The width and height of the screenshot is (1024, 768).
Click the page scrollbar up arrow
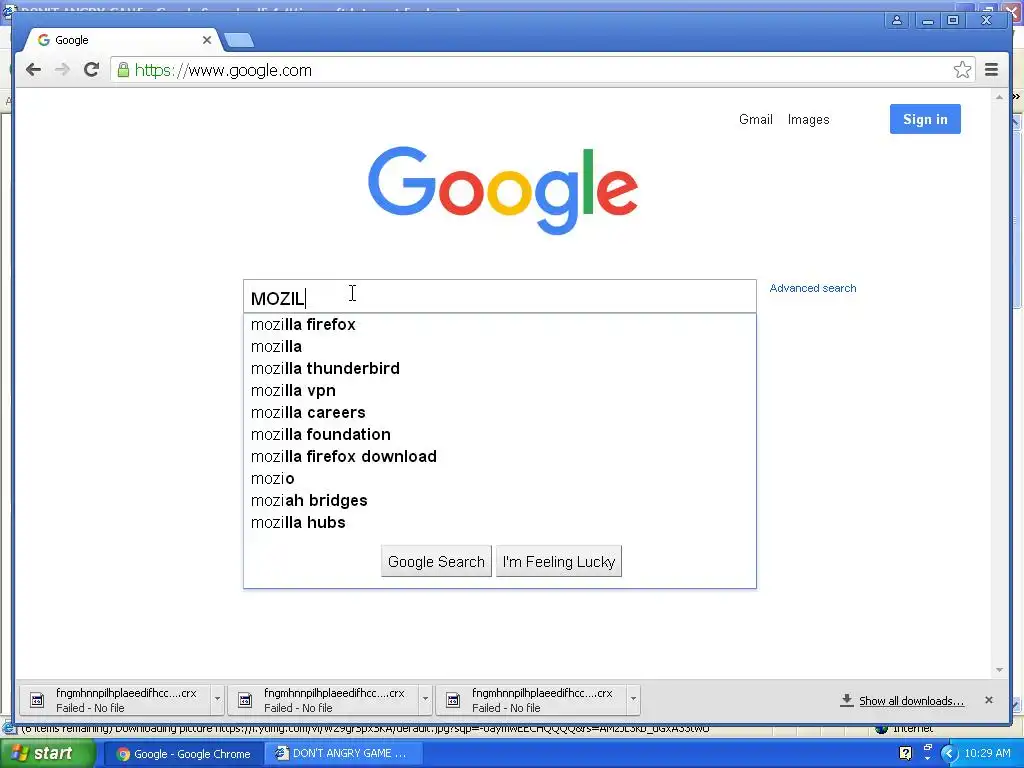[x=999, y=97]
